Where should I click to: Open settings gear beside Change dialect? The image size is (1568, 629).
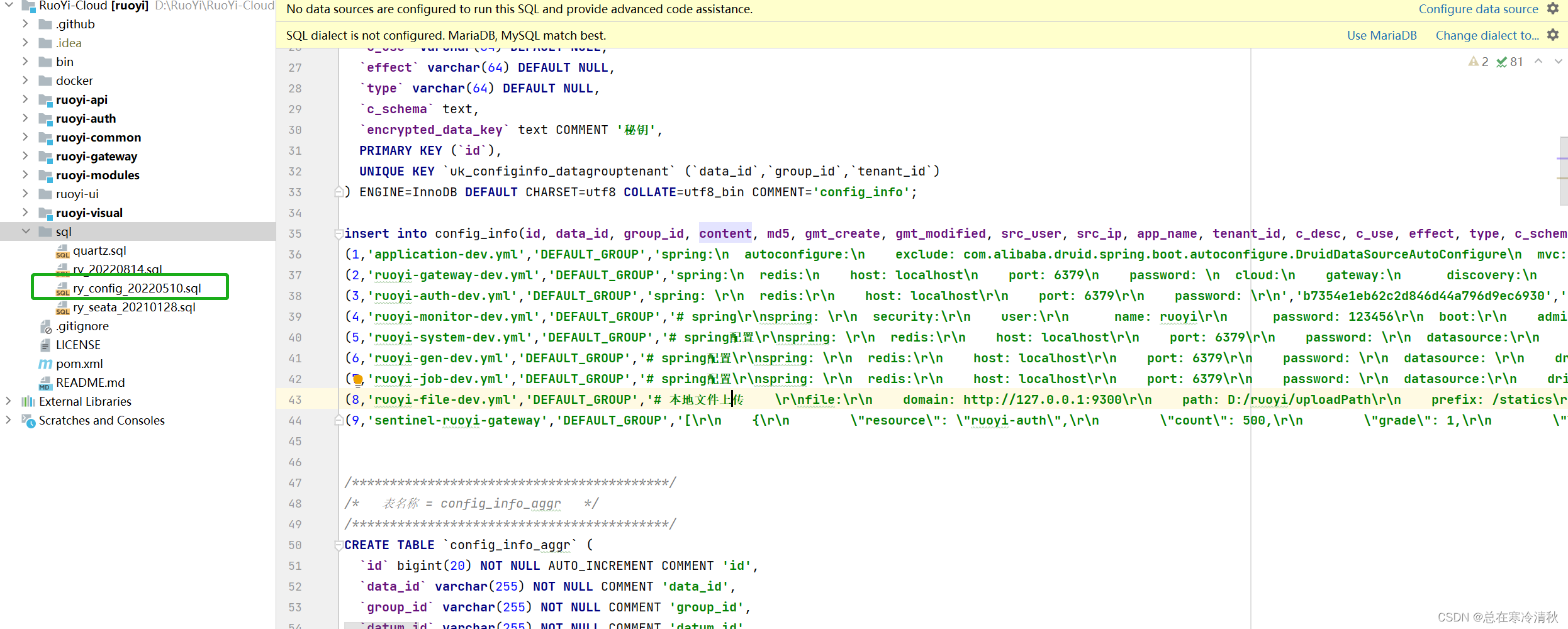coord(1553,35)
